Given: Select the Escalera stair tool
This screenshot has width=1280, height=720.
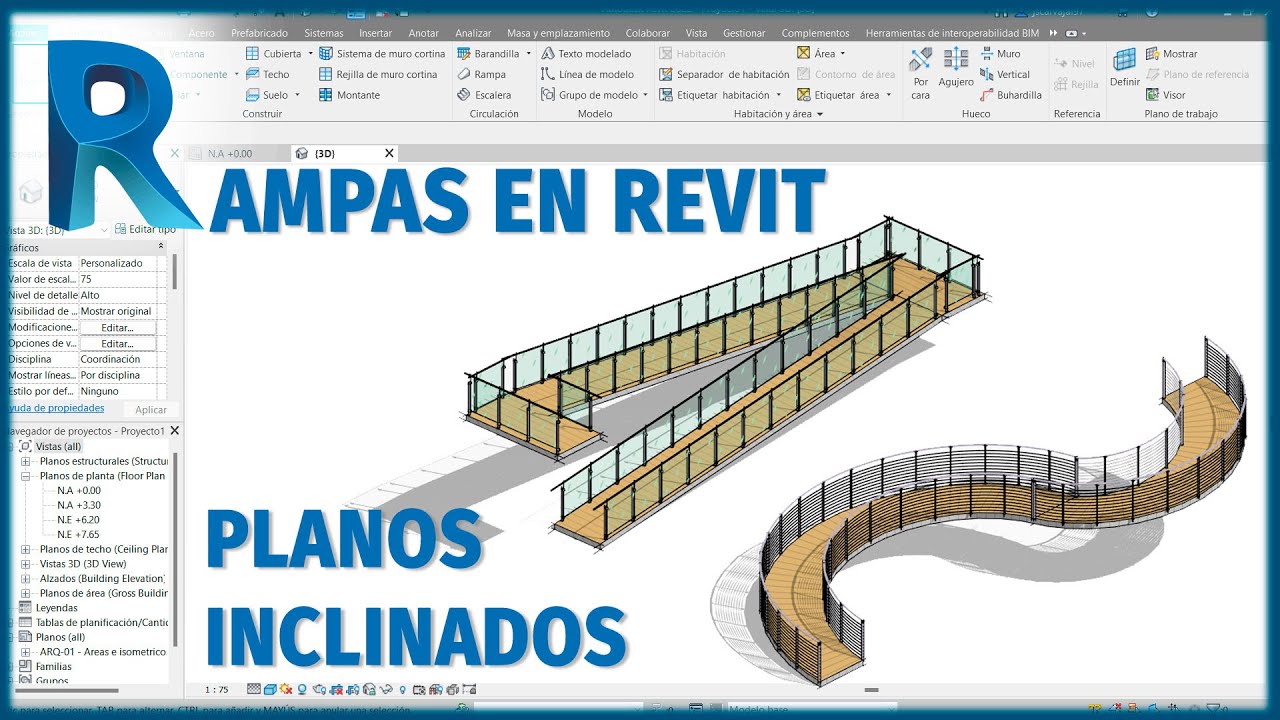Looking at the screenshot, I should click(x=484, y=95).
